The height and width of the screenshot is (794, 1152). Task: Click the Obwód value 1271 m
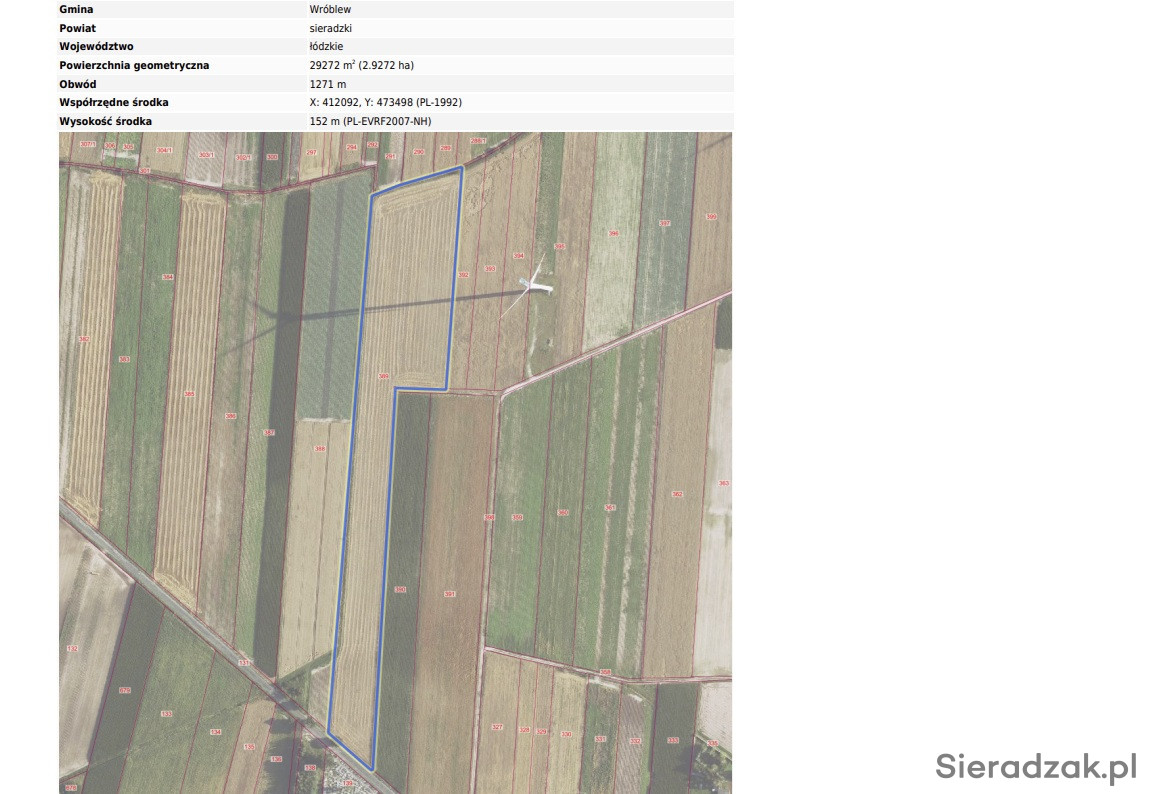click(328, 84)
